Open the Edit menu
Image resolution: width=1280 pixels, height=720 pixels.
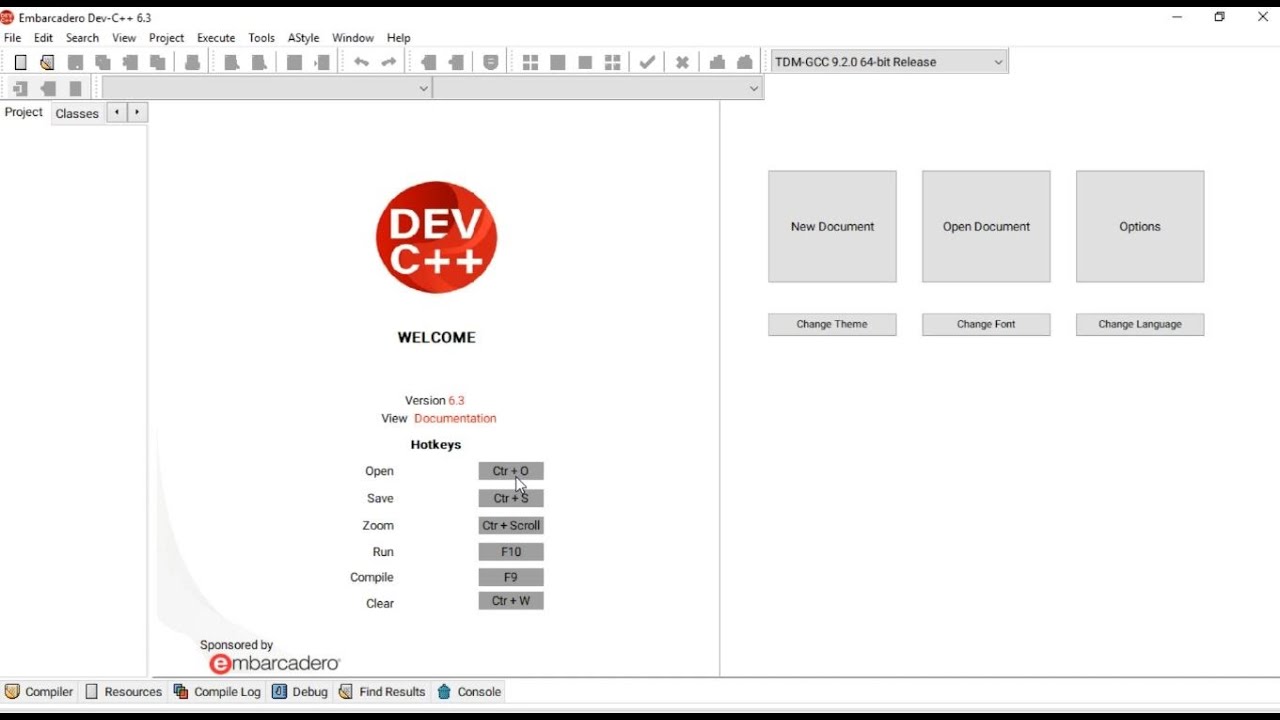(43, 38)
